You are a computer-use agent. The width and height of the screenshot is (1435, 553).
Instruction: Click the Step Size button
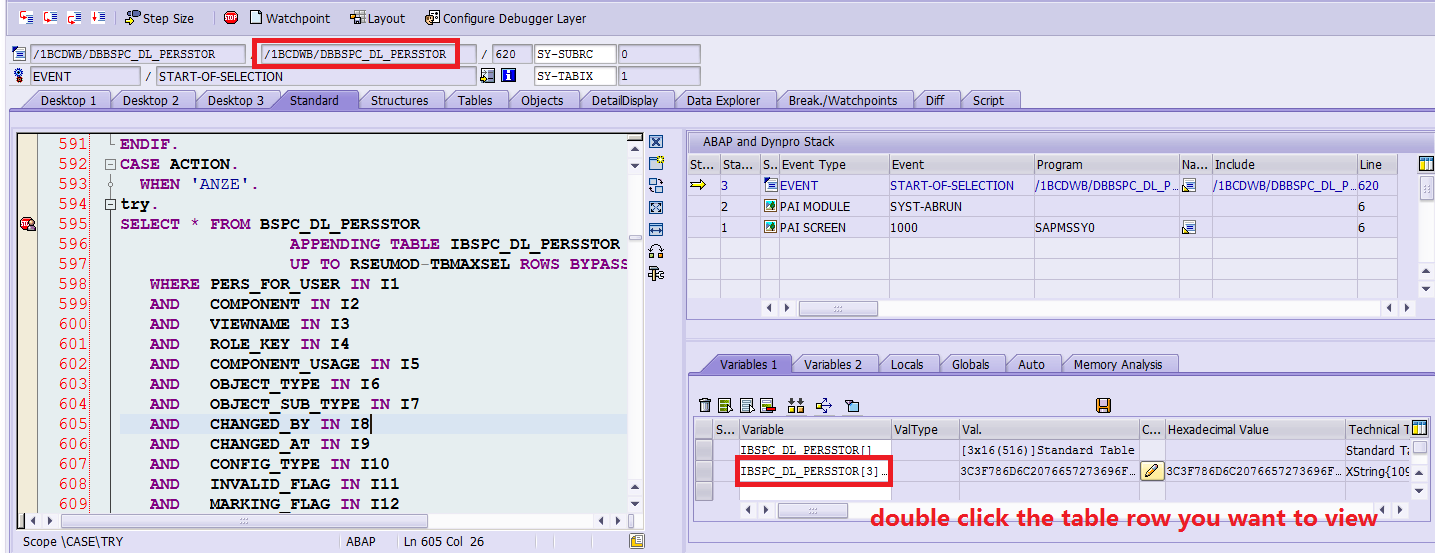coord(160,18)
